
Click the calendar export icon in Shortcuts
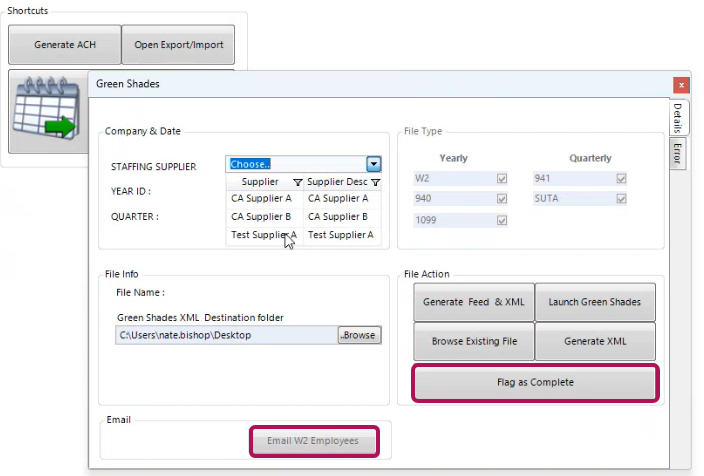(47, 108)
